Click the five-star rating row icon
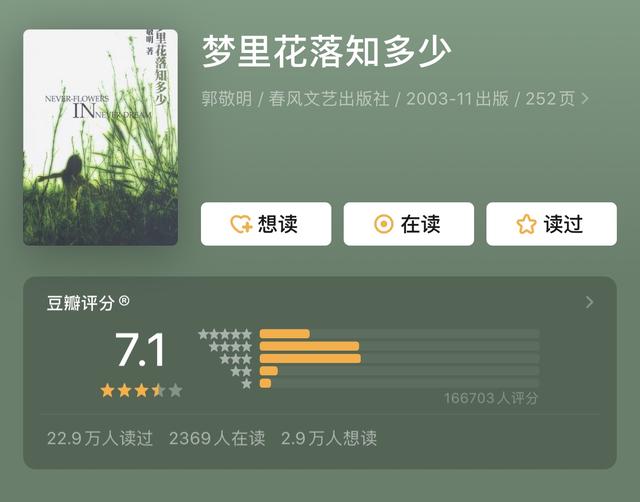 [225, 334]
